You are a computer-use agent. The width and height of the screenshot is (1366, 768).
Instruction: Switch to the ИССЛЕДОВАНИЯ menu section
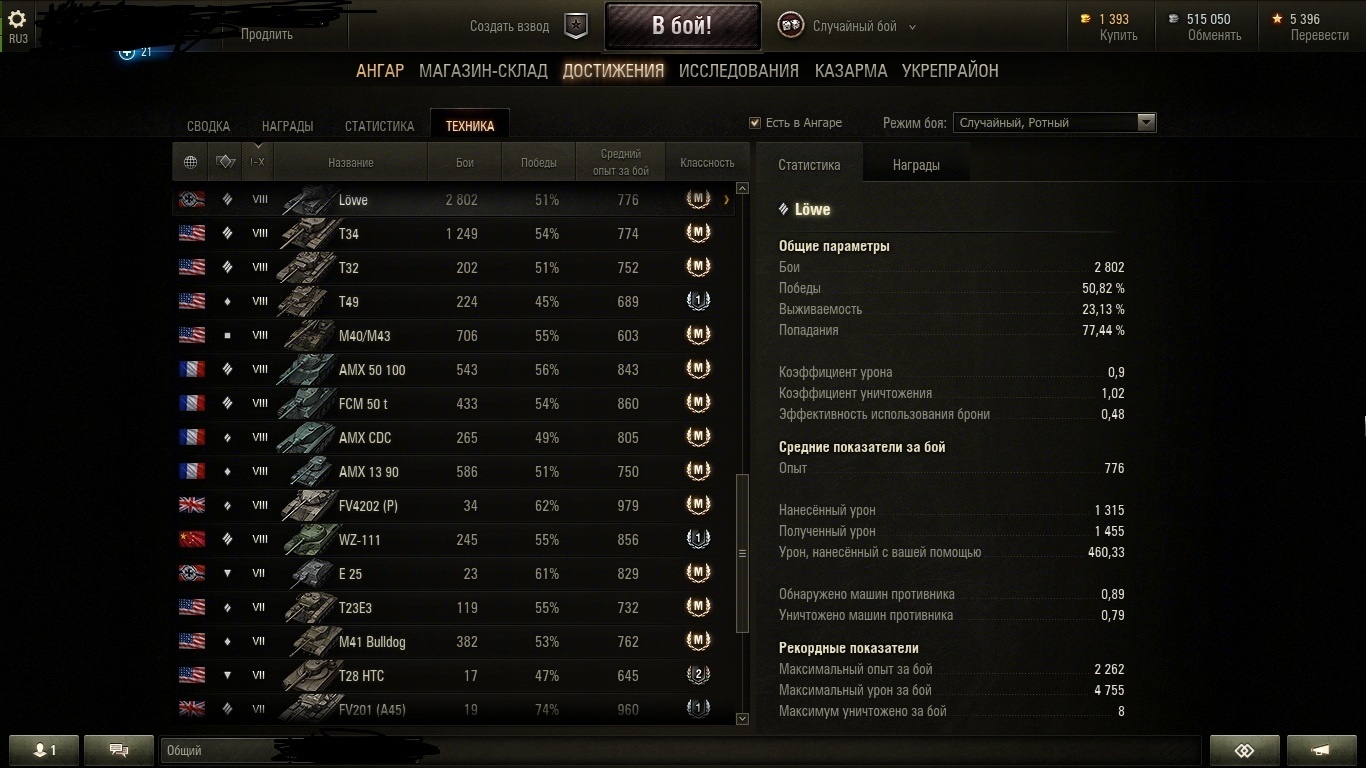click(739, 71)
